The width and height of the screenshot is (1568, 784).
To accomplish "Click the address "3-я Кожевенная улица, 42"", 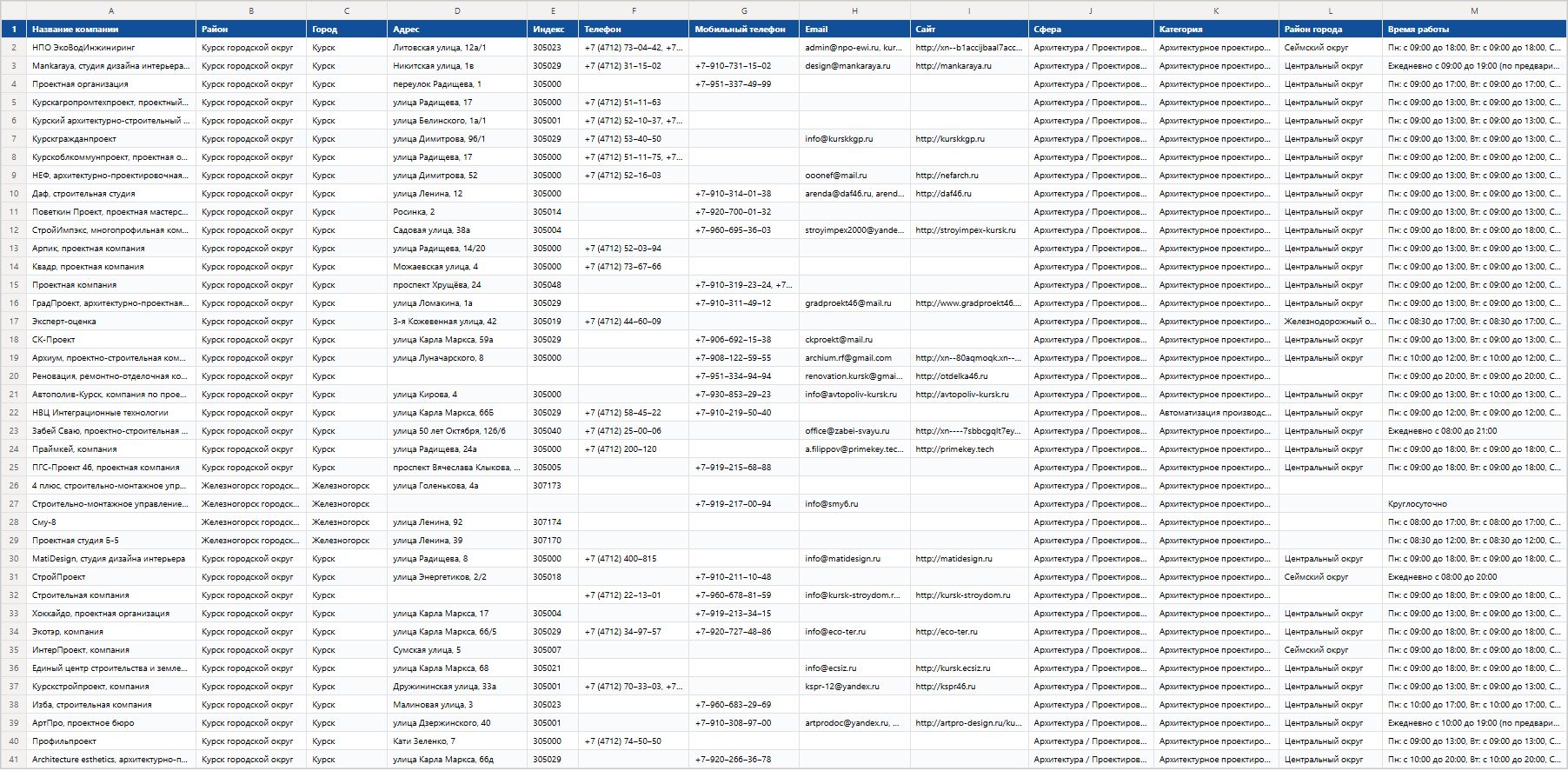I will pyautogui.click(x=457, y=322).
